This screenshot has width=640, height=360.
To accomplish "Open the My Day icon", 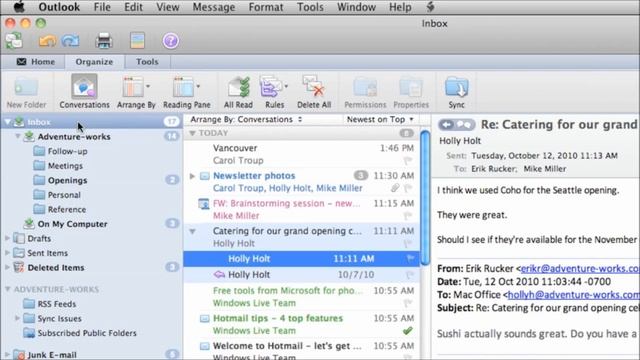I will pos(138,41).
